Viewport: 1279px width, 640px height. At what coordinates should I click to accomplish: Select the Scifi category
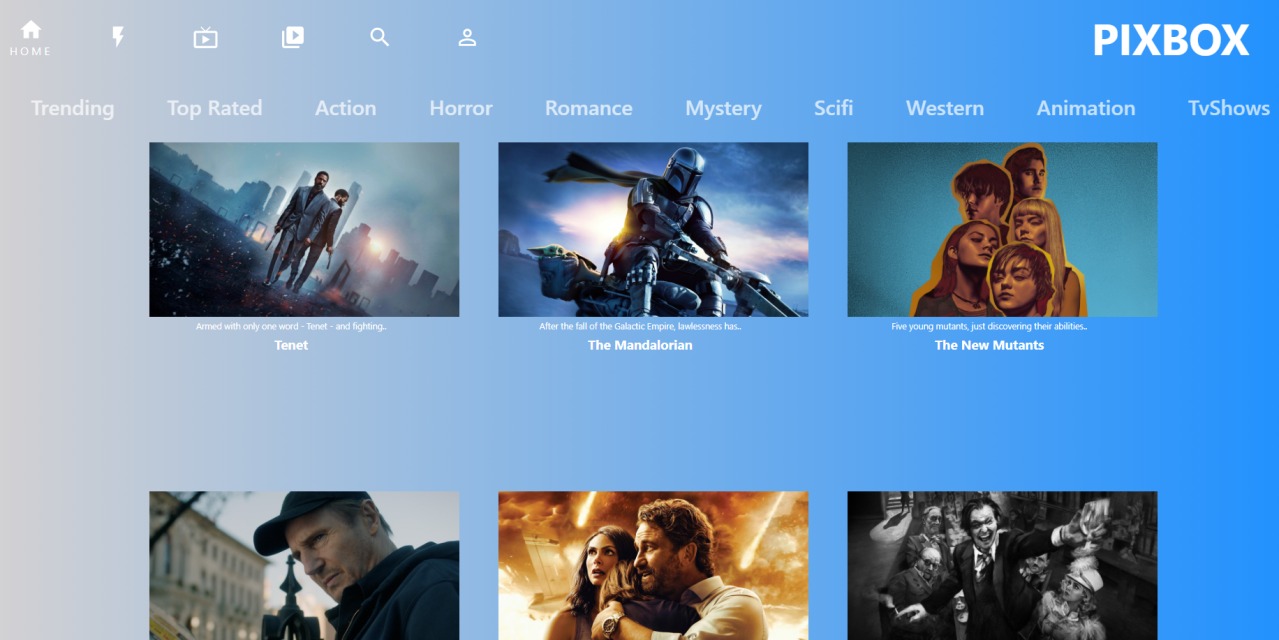pyautogui.click(x=833, y=108)
